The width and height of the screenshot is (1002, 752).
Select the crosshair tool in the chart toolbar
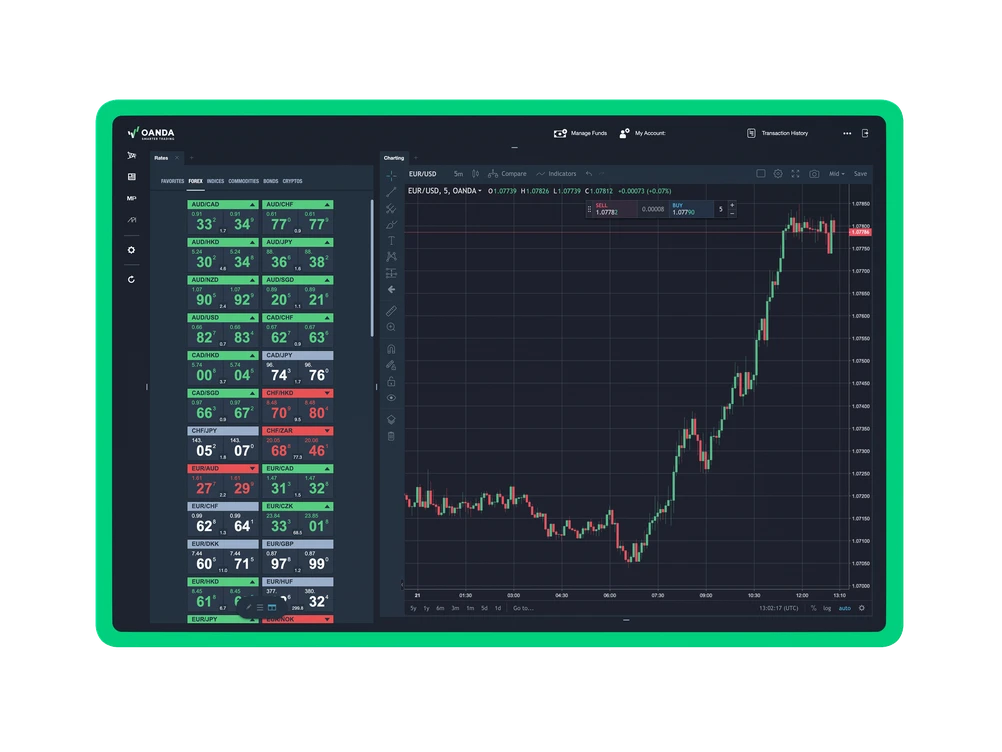(391, 176)
